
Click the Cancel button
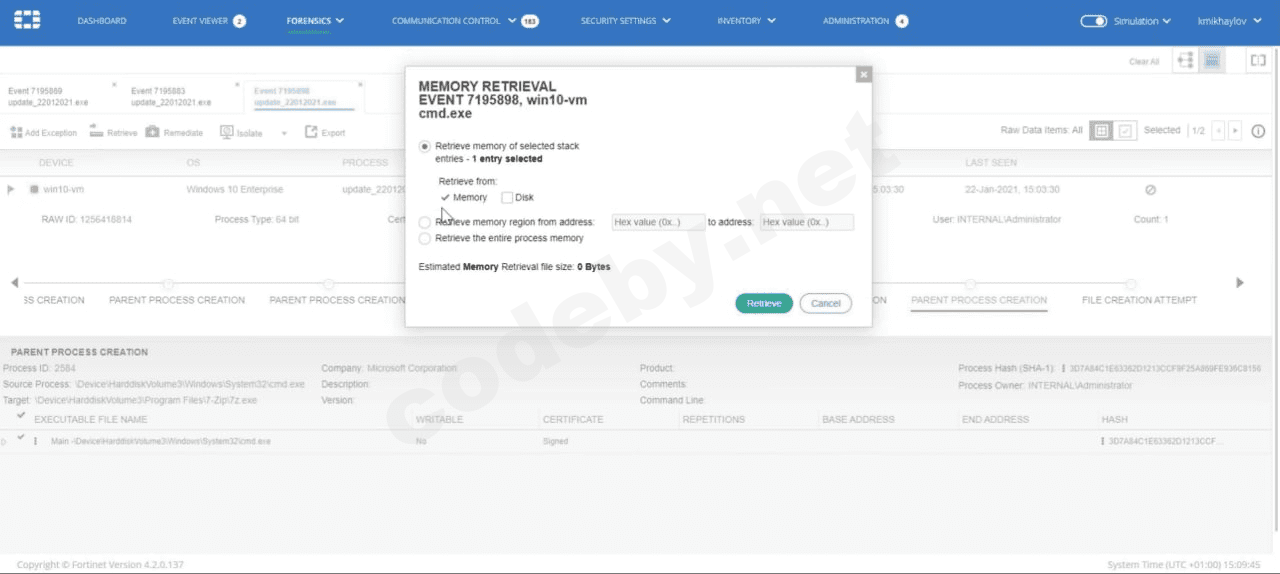tap(826, 303)
